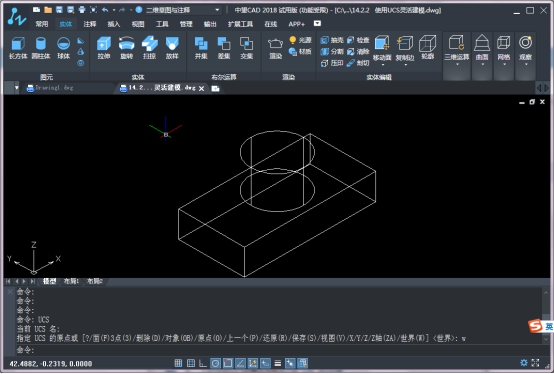Toggle grid display in status bar
Image resolution: width=554 pixels, height=374 pixels.
pyautogui.click(x=191, y=363)
